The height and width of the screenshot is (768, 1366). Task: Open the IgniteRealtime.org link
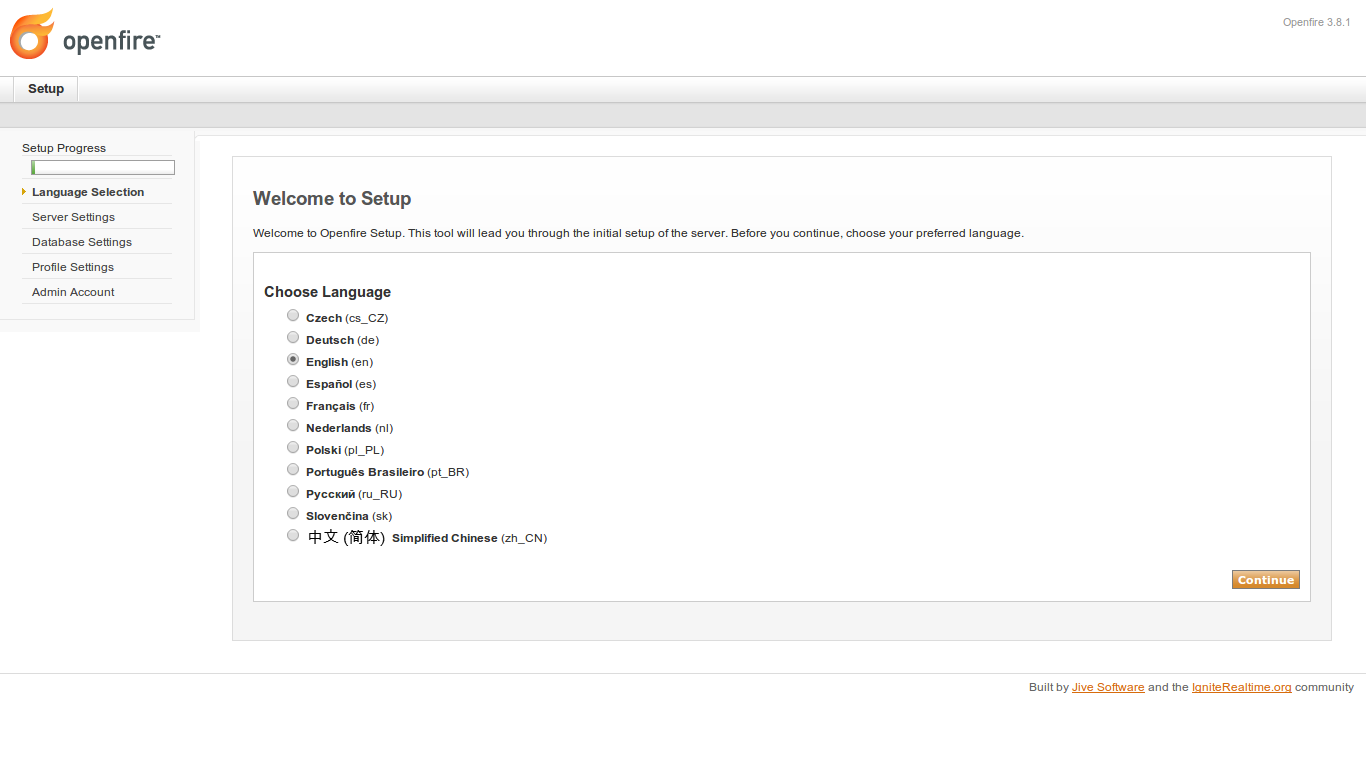tap(1242, 687)
